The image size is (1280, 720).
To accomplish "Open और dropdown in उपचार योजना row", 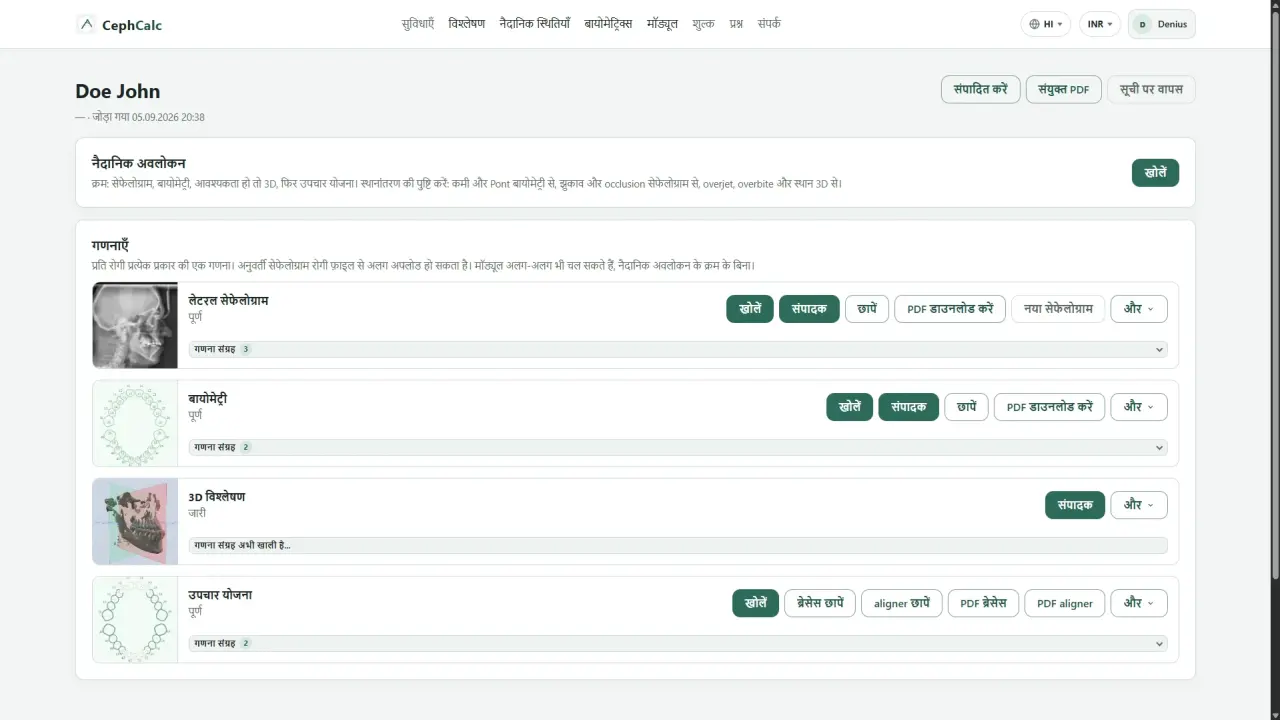I will (1139, 603).
